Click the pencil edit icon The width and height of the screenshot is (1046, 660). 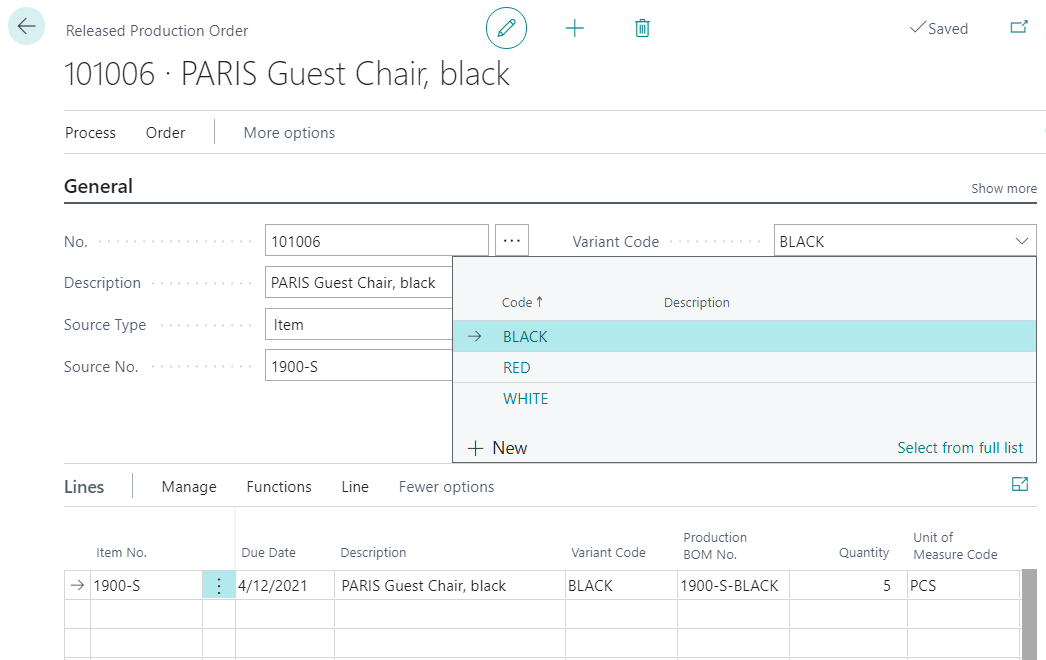pyautogui.click(x=506, y=28)
